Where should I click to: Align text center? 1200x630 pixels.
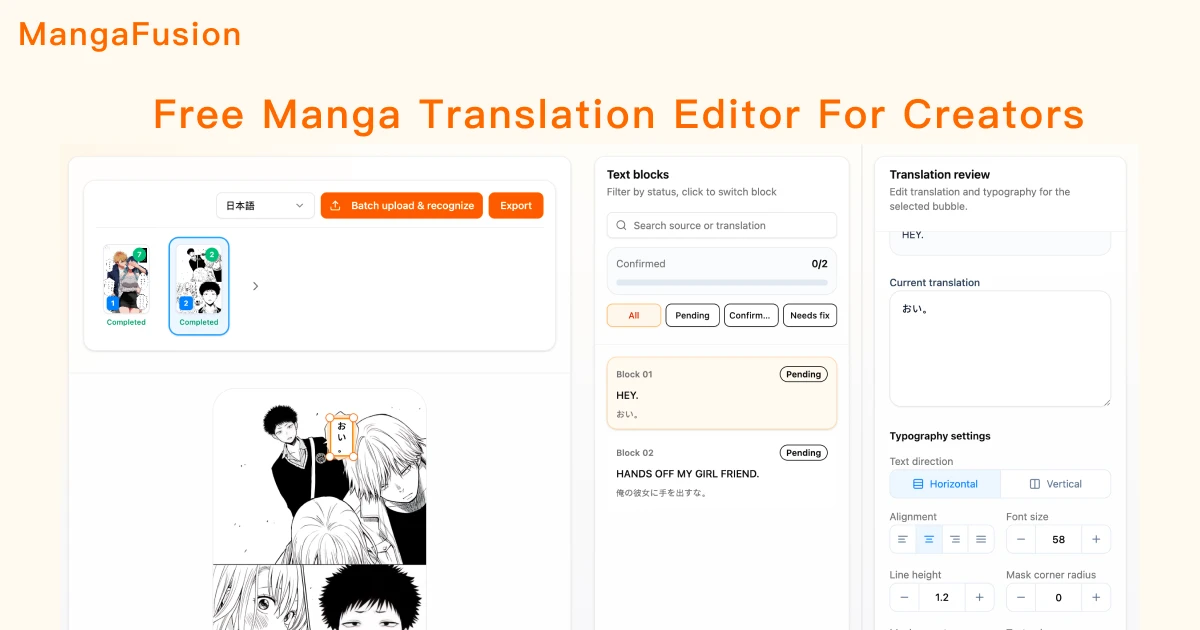click(x=929, y=539)
